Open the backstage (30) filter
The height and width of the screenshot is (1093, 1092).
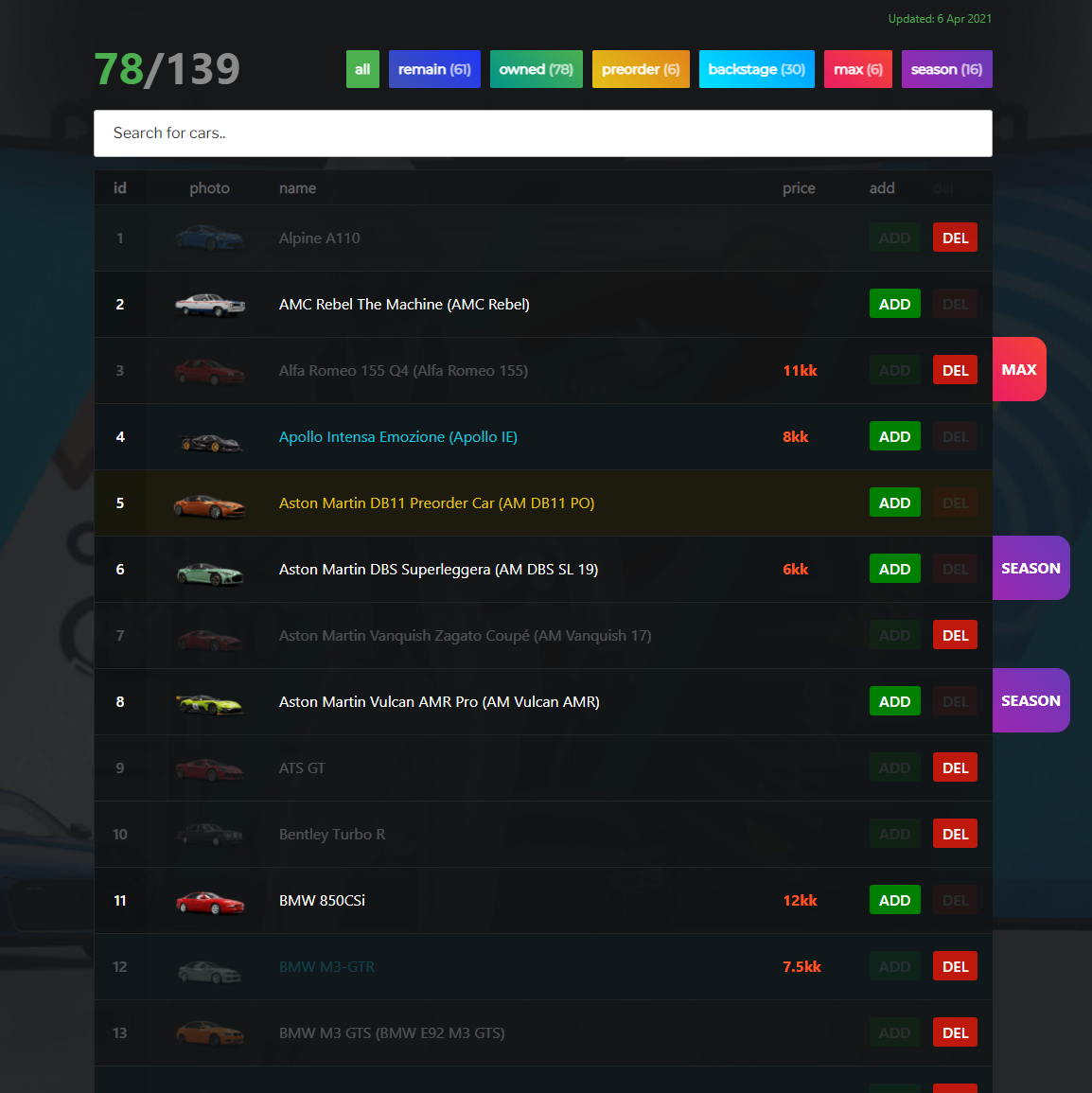756,69
